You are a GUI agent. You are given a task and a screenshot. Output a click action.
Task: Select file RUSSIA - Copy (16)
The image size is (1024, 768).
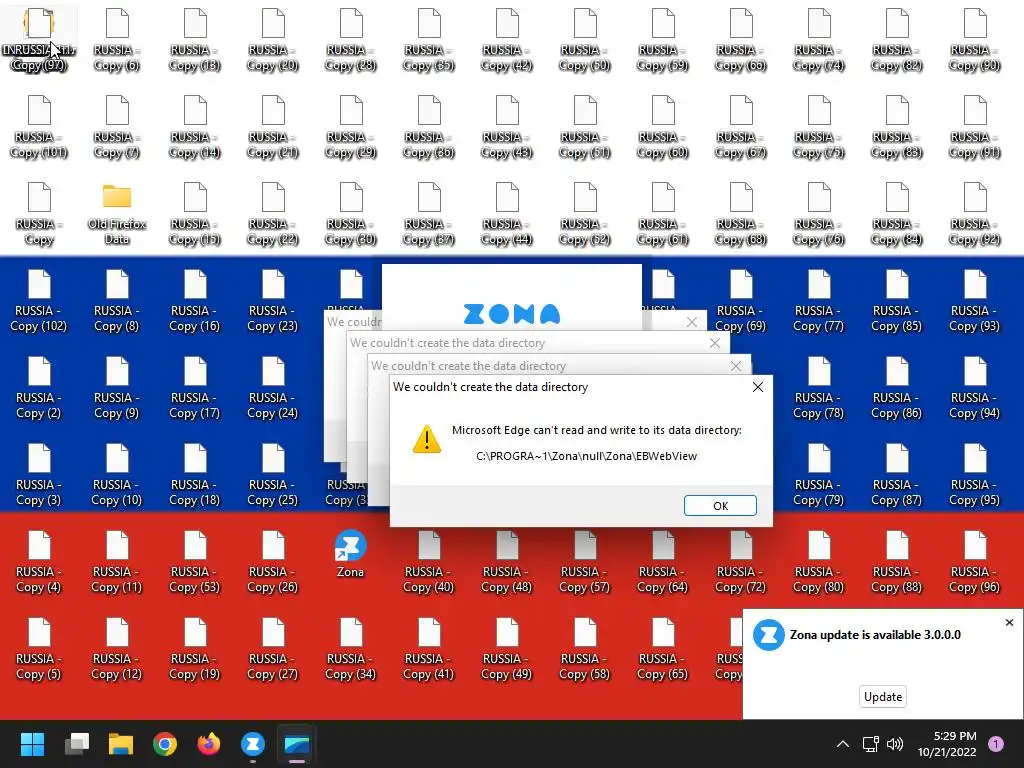click(195, 300)
